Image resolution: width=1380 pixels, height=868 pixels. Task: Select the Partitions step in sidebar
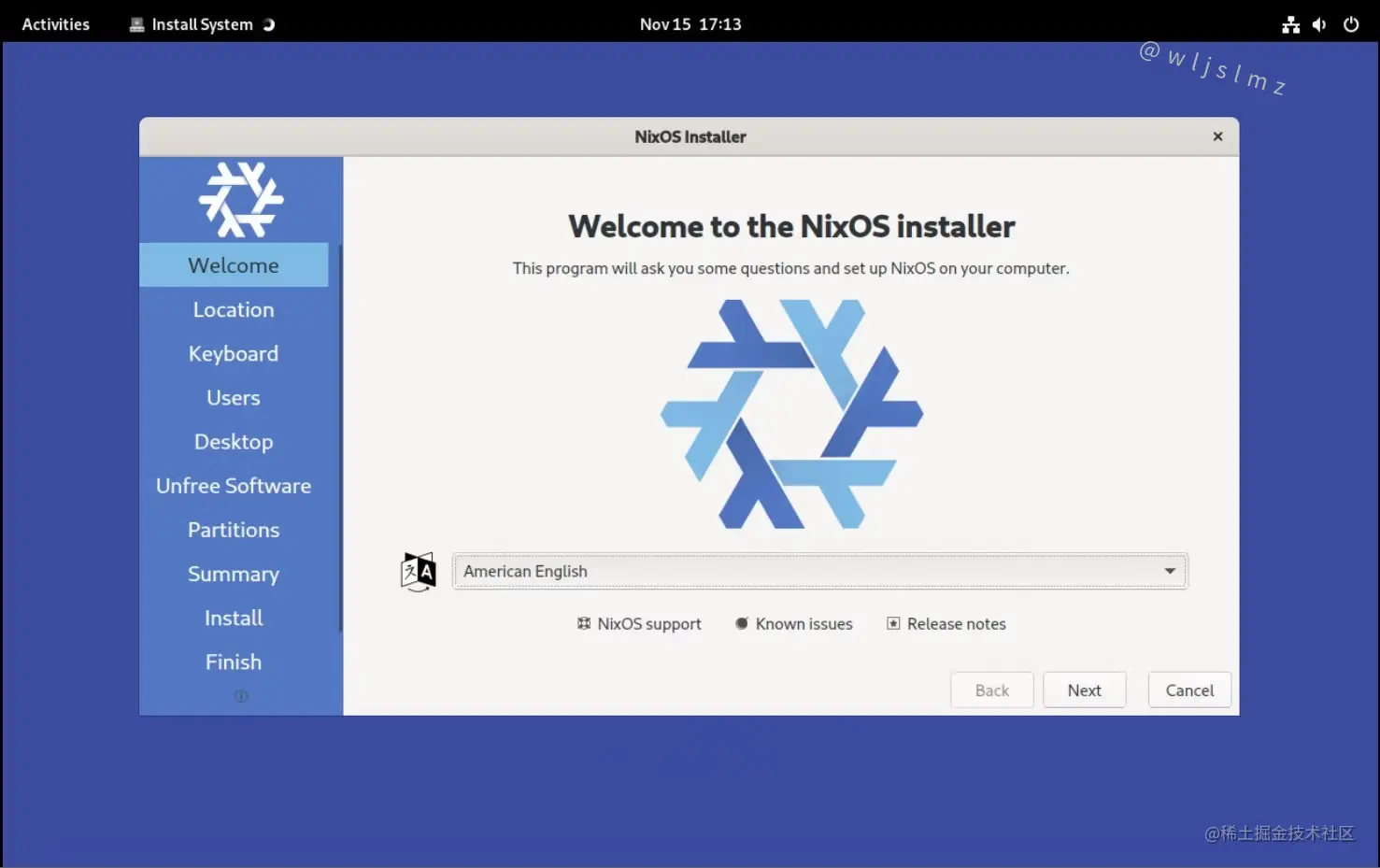point(234,530)
